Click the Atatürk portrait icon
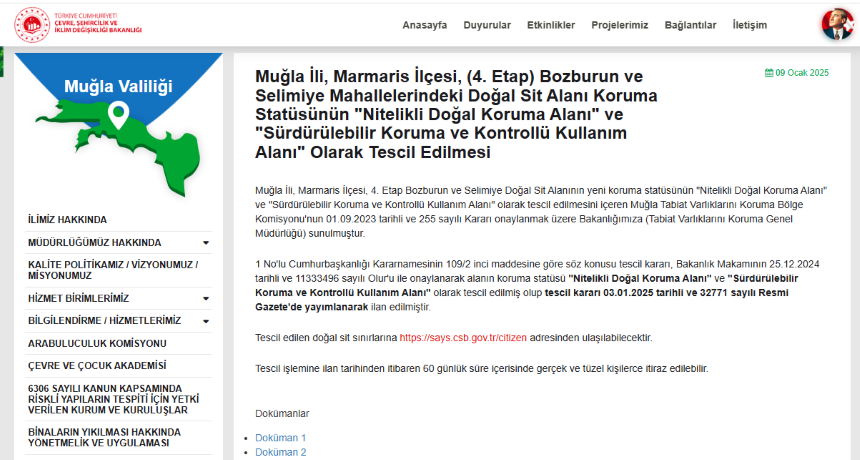860x460 pixels. [x=838, y=24]
